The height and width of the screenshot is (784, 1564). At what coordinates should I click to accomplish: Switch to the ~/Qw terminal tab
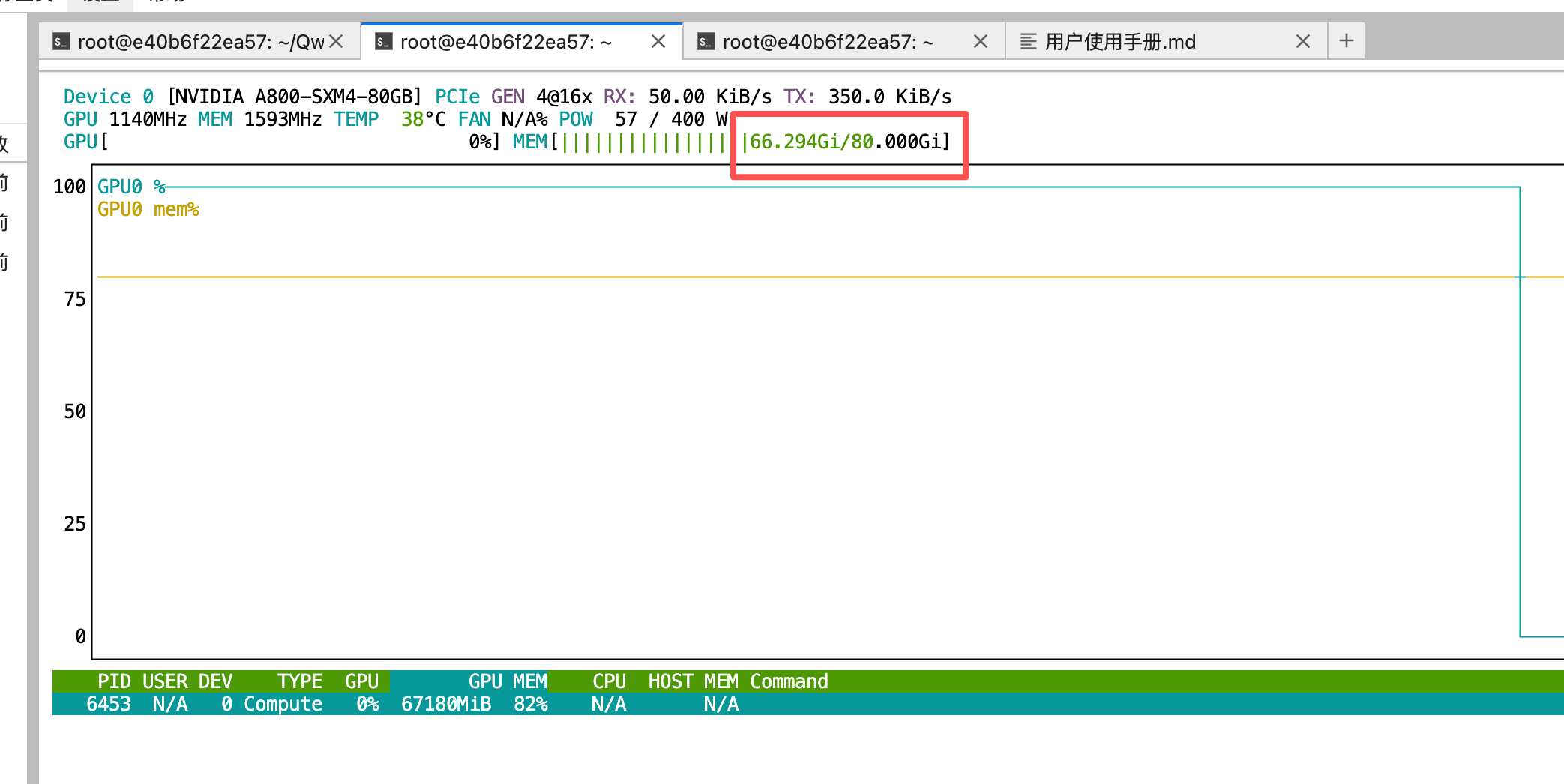(201, 42)
